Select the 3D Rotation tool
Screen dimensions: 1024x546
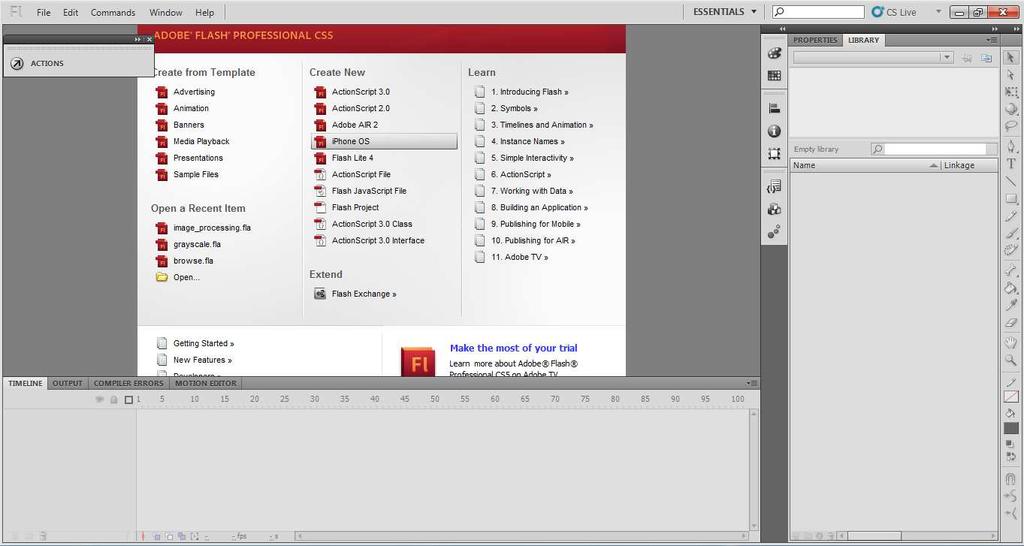click(1011, 109)
